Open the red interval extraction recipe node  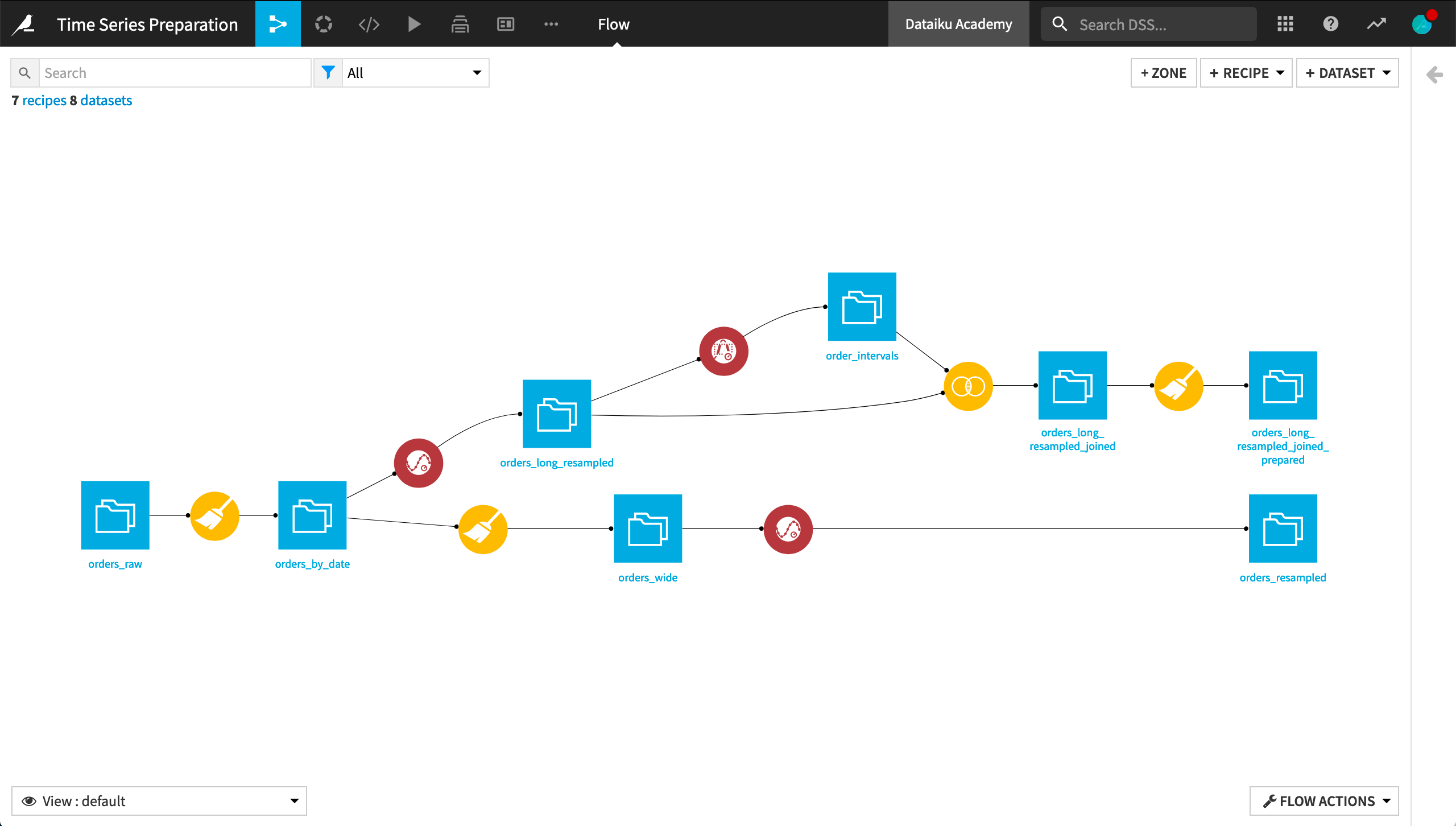click(723, 351)
